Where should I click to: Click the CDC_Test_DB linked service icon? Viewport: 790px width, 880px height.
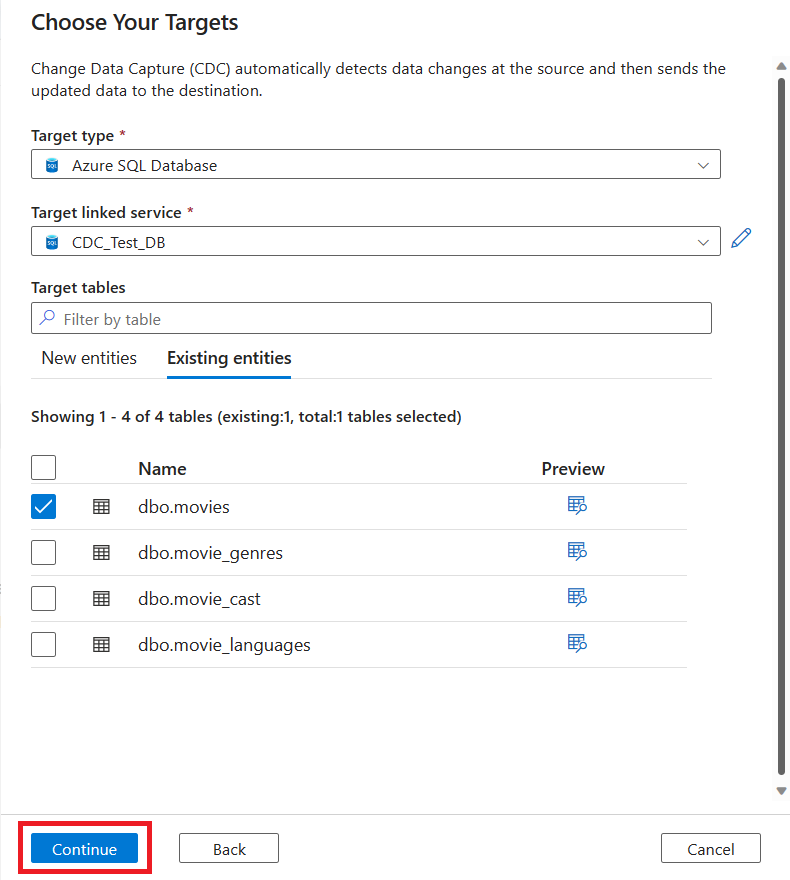point(49,241)
